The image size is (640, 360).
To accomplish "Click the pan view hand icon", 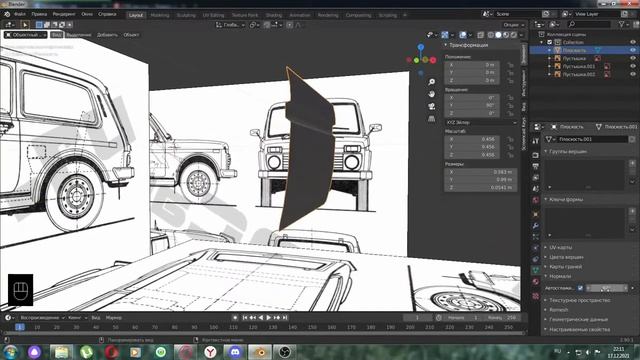I will pos(431,94).
